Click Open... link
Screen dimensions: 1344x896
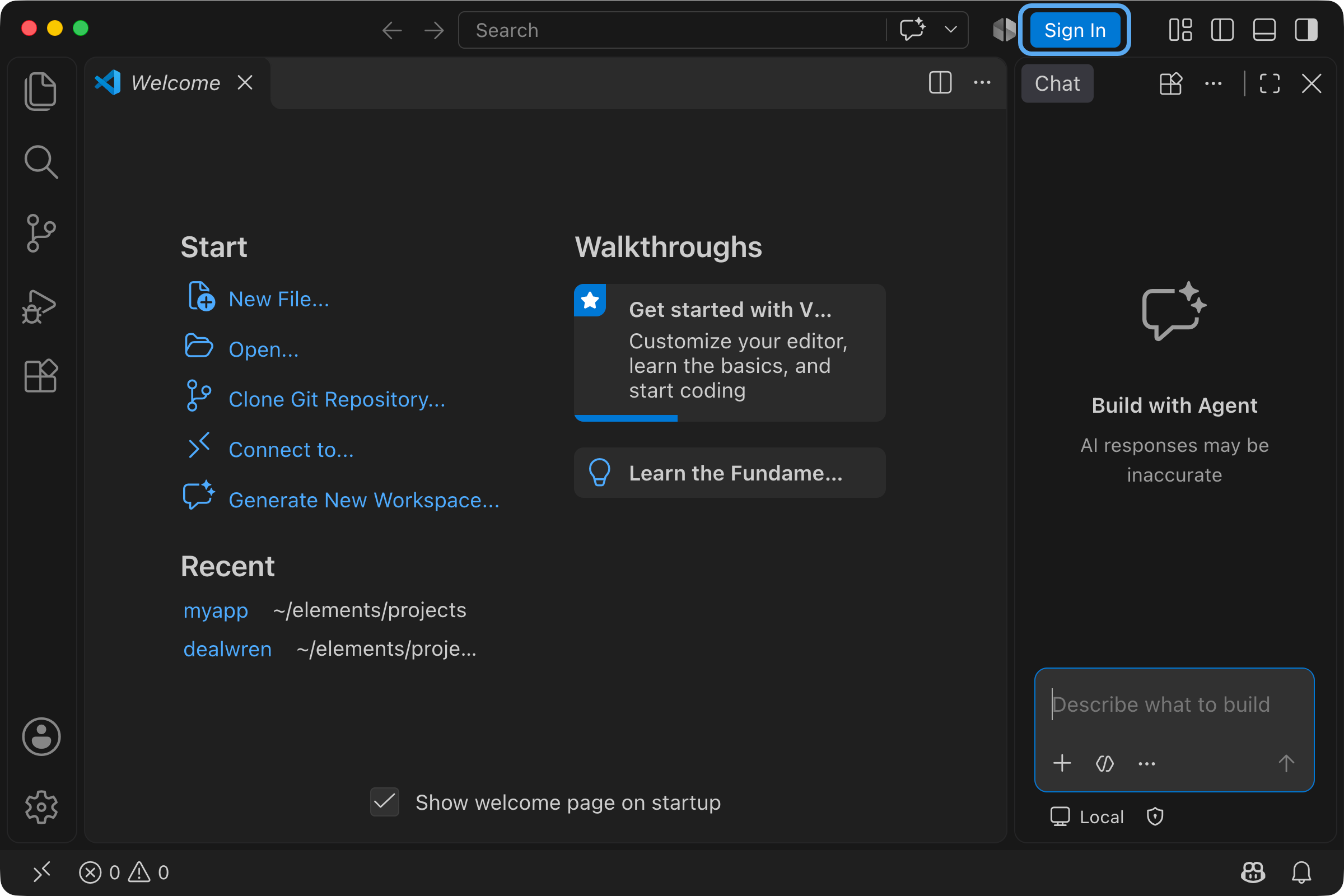263,349
